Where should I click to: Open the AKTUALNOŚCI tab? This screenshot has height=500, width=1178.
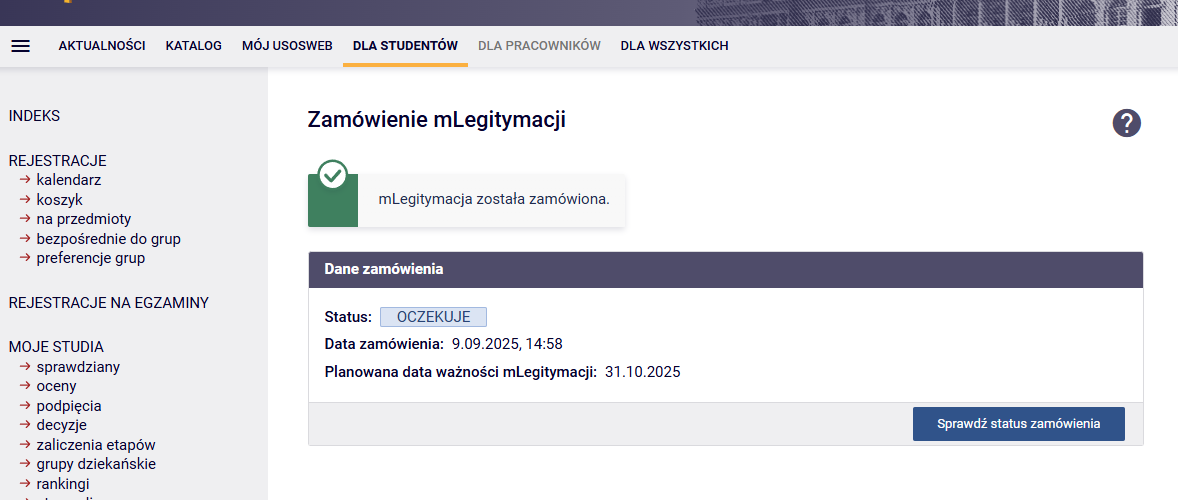click(x=102, y=46)
